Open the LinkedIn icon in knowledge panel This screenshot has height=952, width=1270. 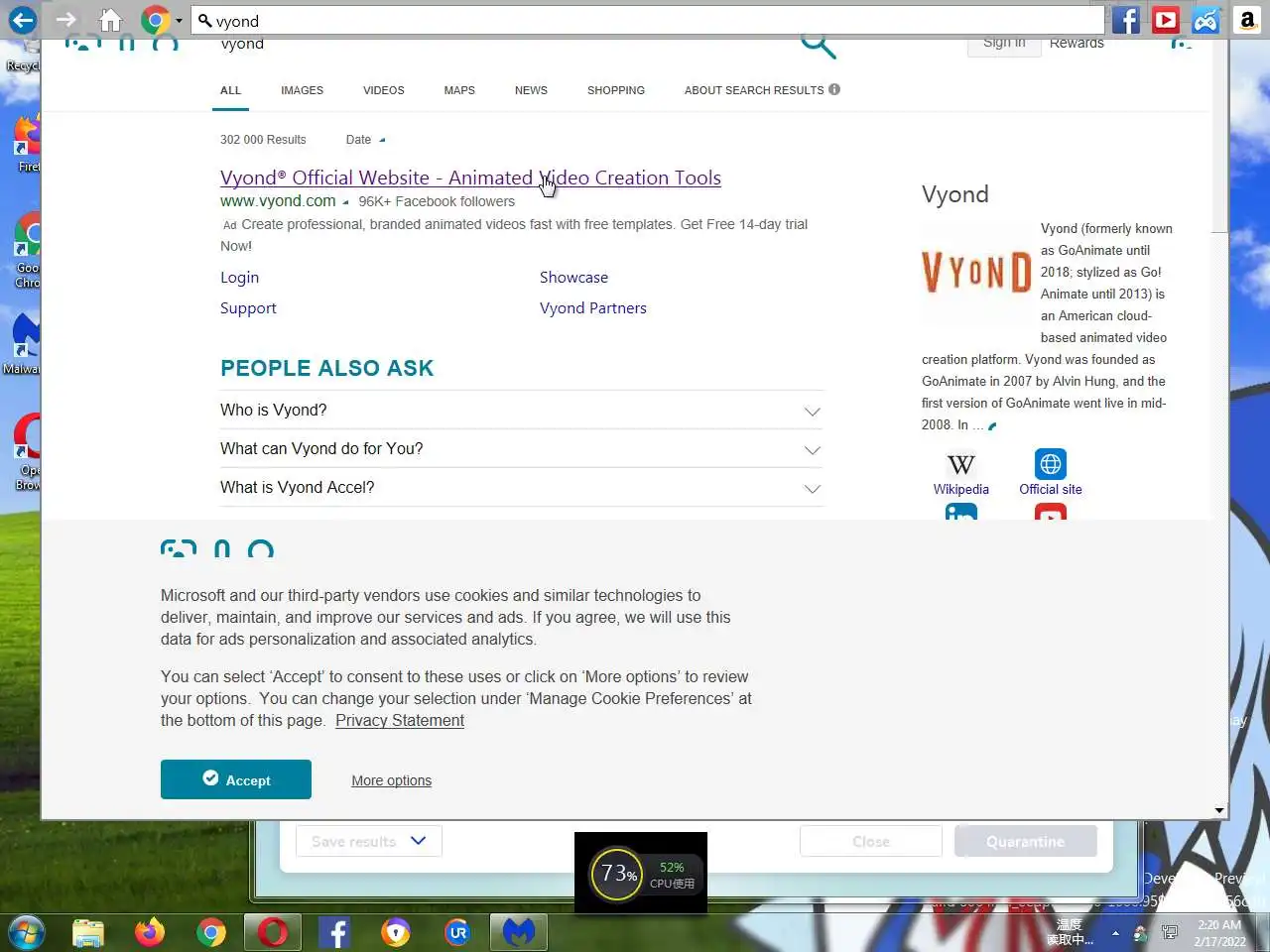coord(960,512)
